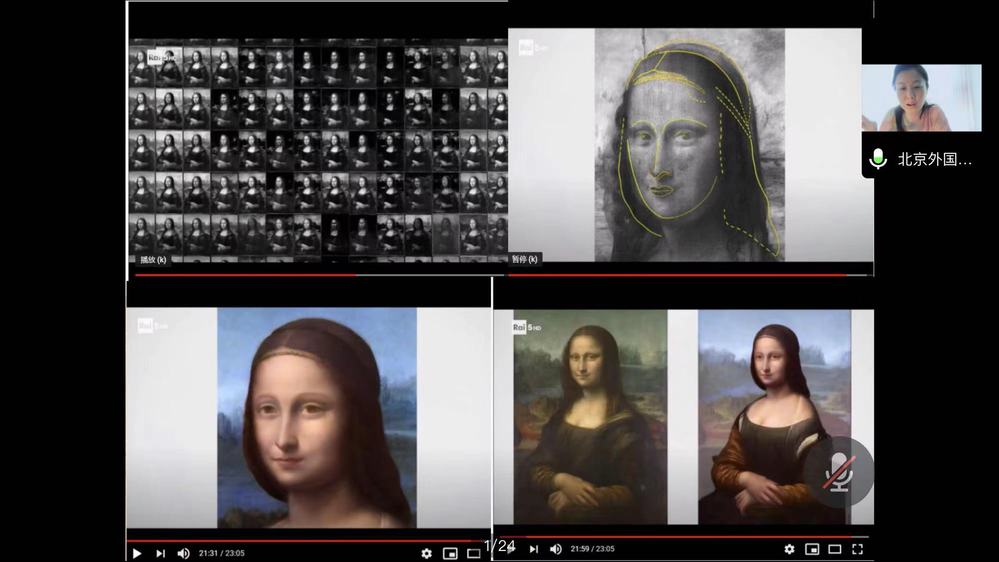Image resolution: width=999 pixels, height=562 pixels.
Task: Enable miniplayer in the 21:31 player
Action: coord(450,554)
